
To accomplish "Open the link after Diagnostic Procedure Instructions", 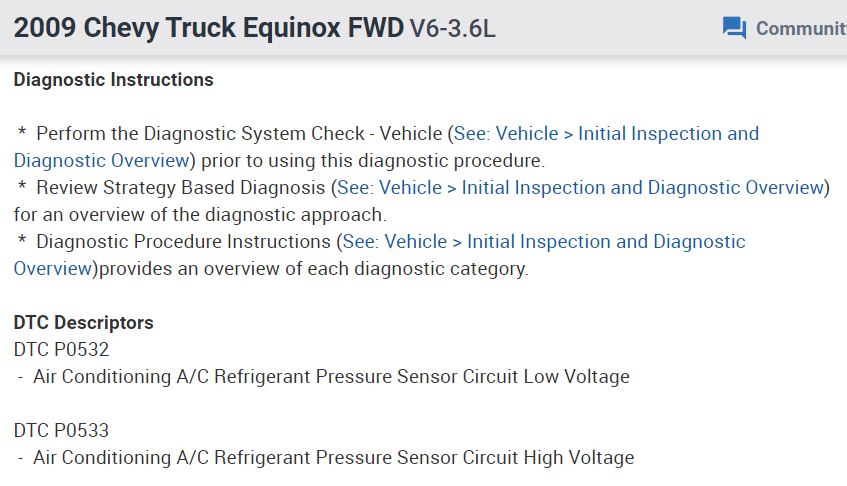I will [545, 242].
